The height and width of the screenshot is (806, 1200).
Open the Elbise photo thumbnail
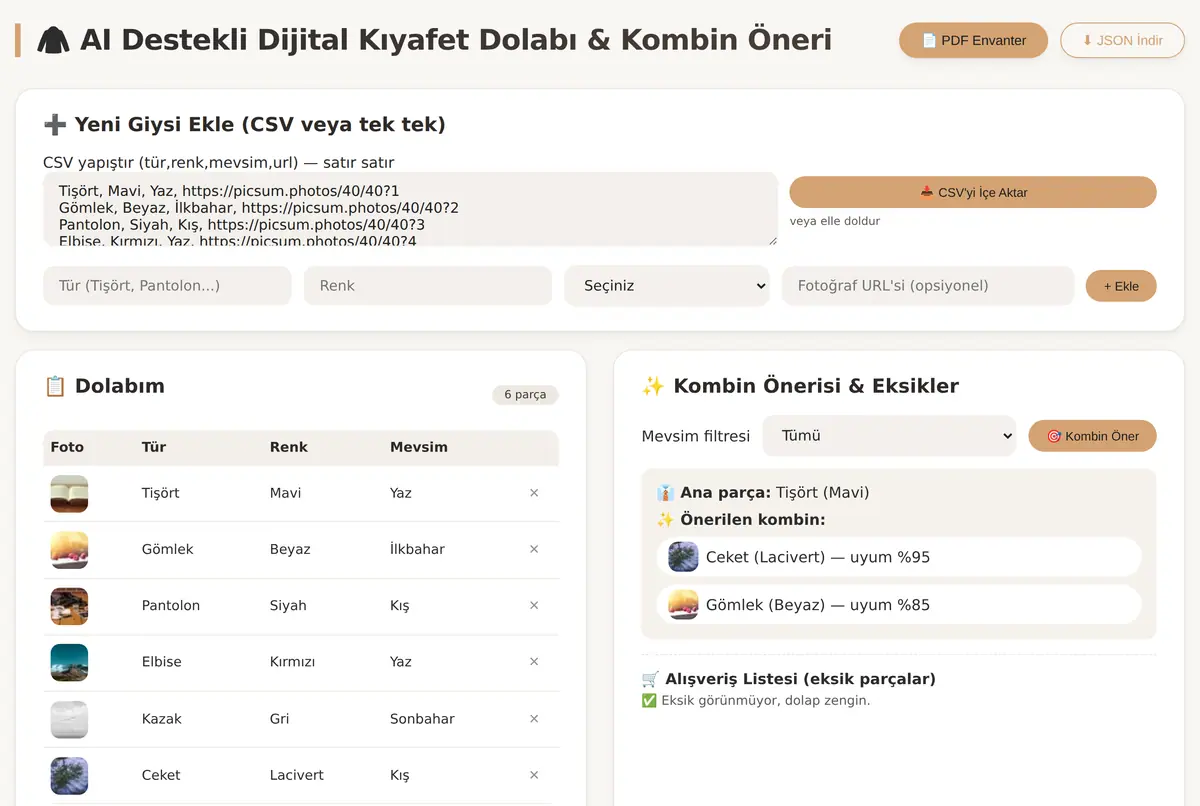[69, 662]
